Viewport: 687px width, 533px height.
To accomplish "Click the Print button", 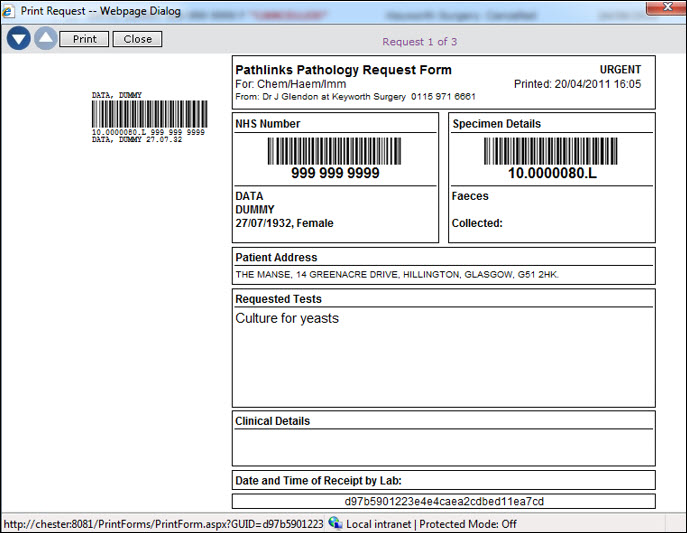I will pyautogui.click(x=84, y=39).
